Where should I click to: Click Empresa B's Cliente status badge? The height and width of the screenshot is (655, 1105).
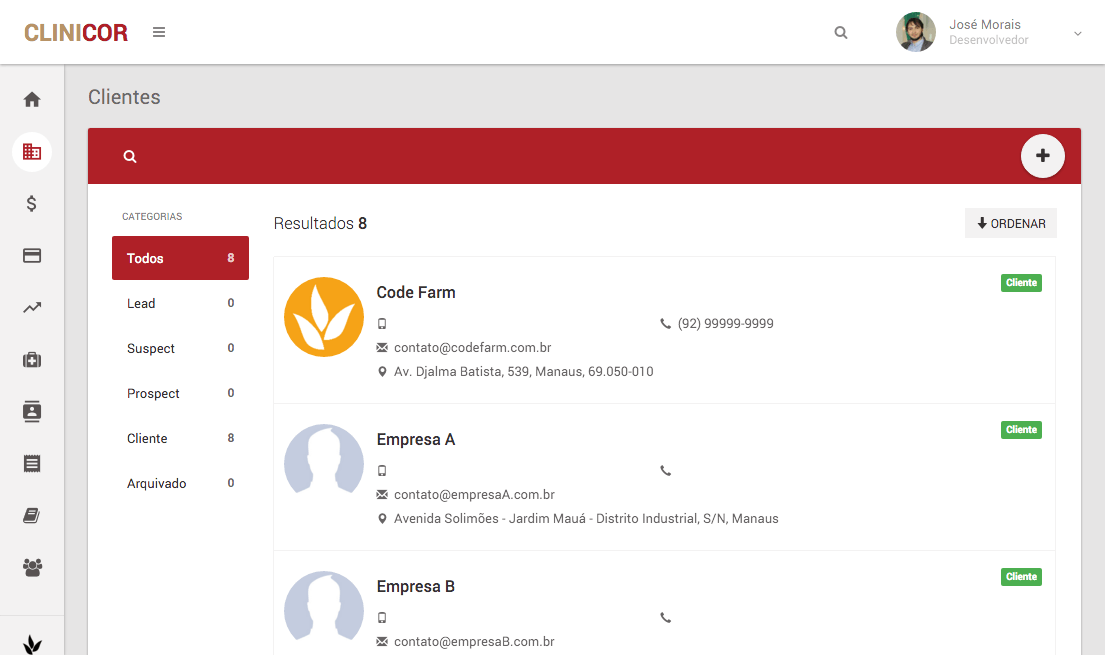pos(1021,577)
